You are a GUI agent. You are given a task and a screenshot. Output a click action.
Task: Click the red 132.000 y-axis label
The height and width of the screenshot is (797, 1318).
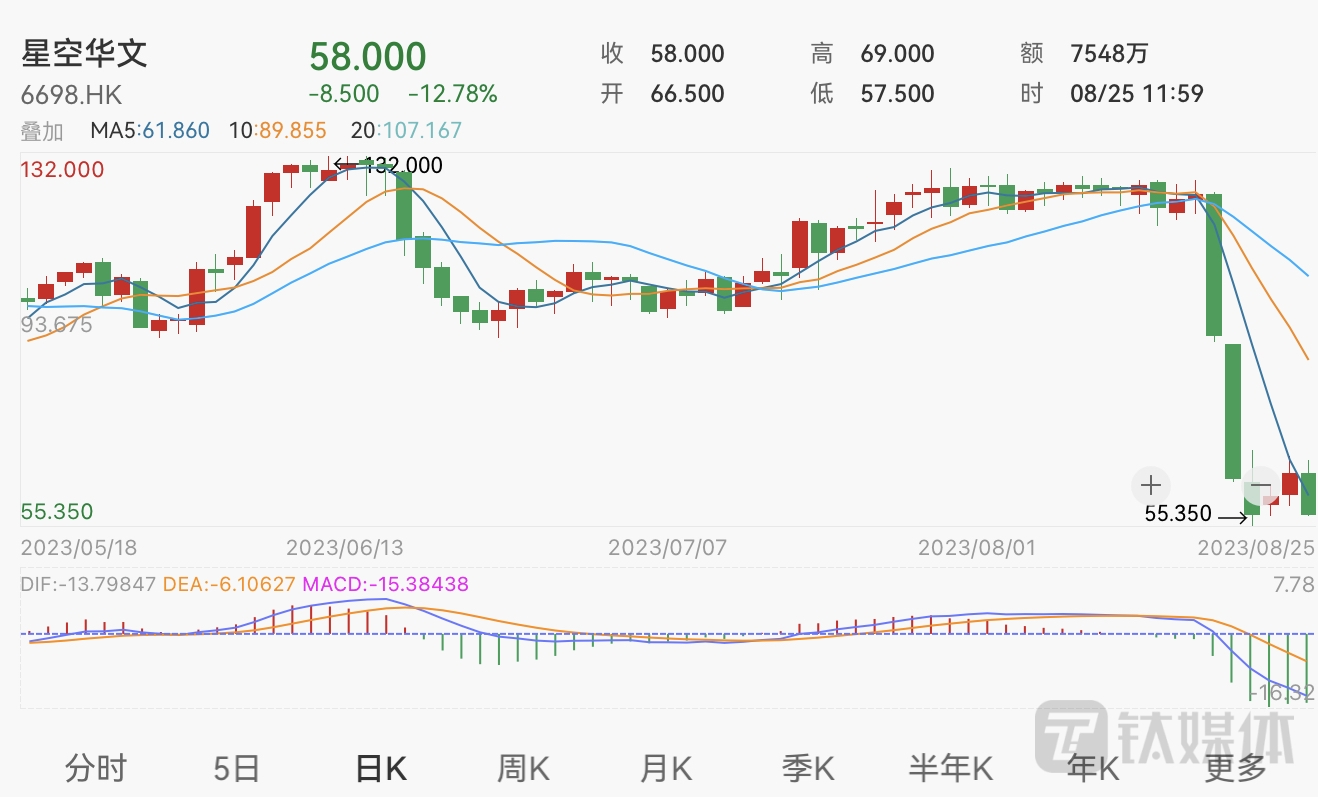(x=62, y=169)
